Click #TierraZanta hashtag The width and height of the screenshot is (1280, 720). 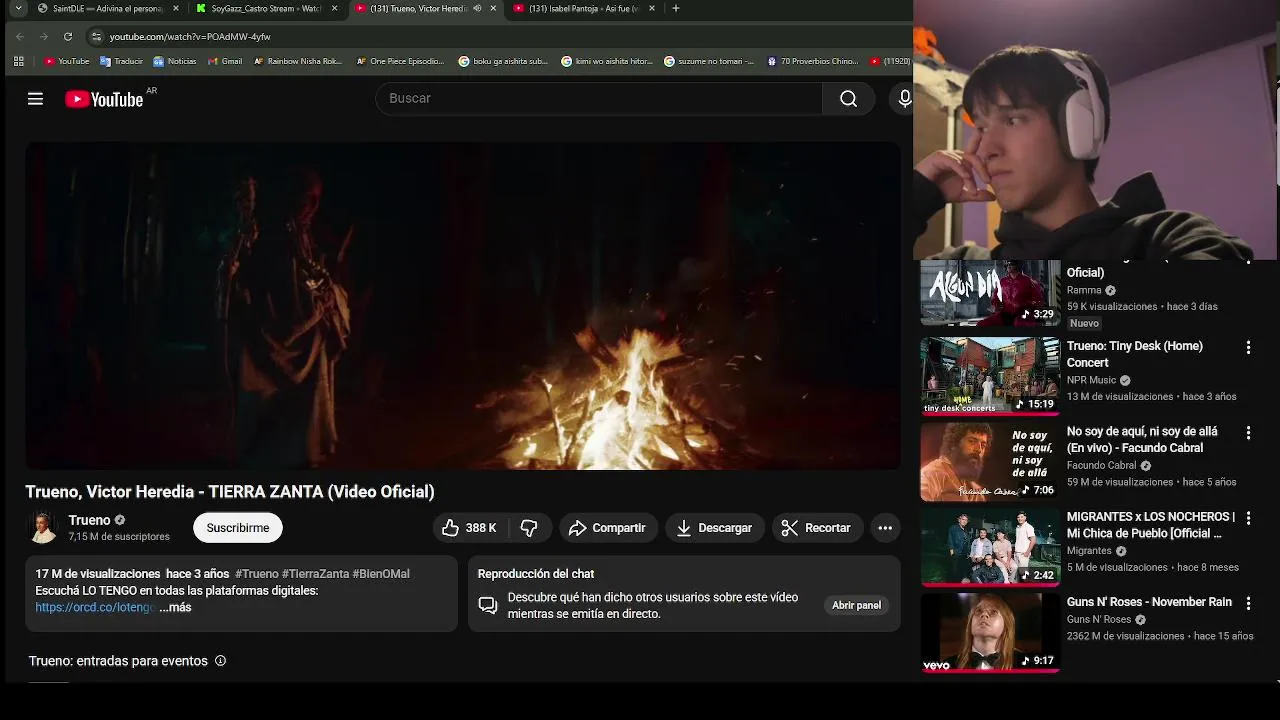tap(315, 574)
